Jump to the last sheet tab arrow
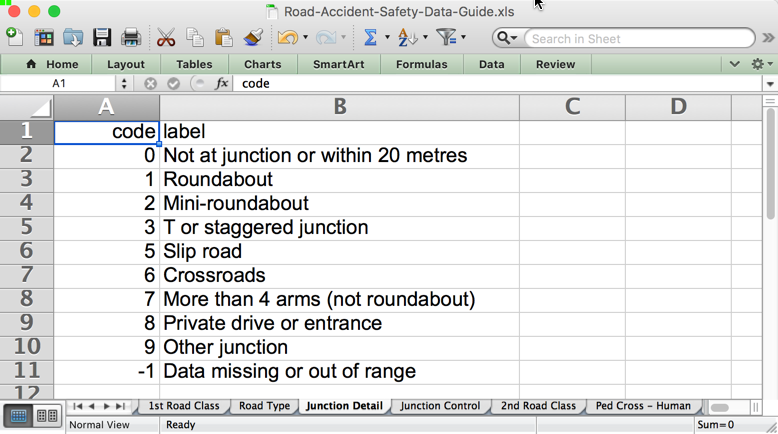The image size is (778, 434). point(121,406)
